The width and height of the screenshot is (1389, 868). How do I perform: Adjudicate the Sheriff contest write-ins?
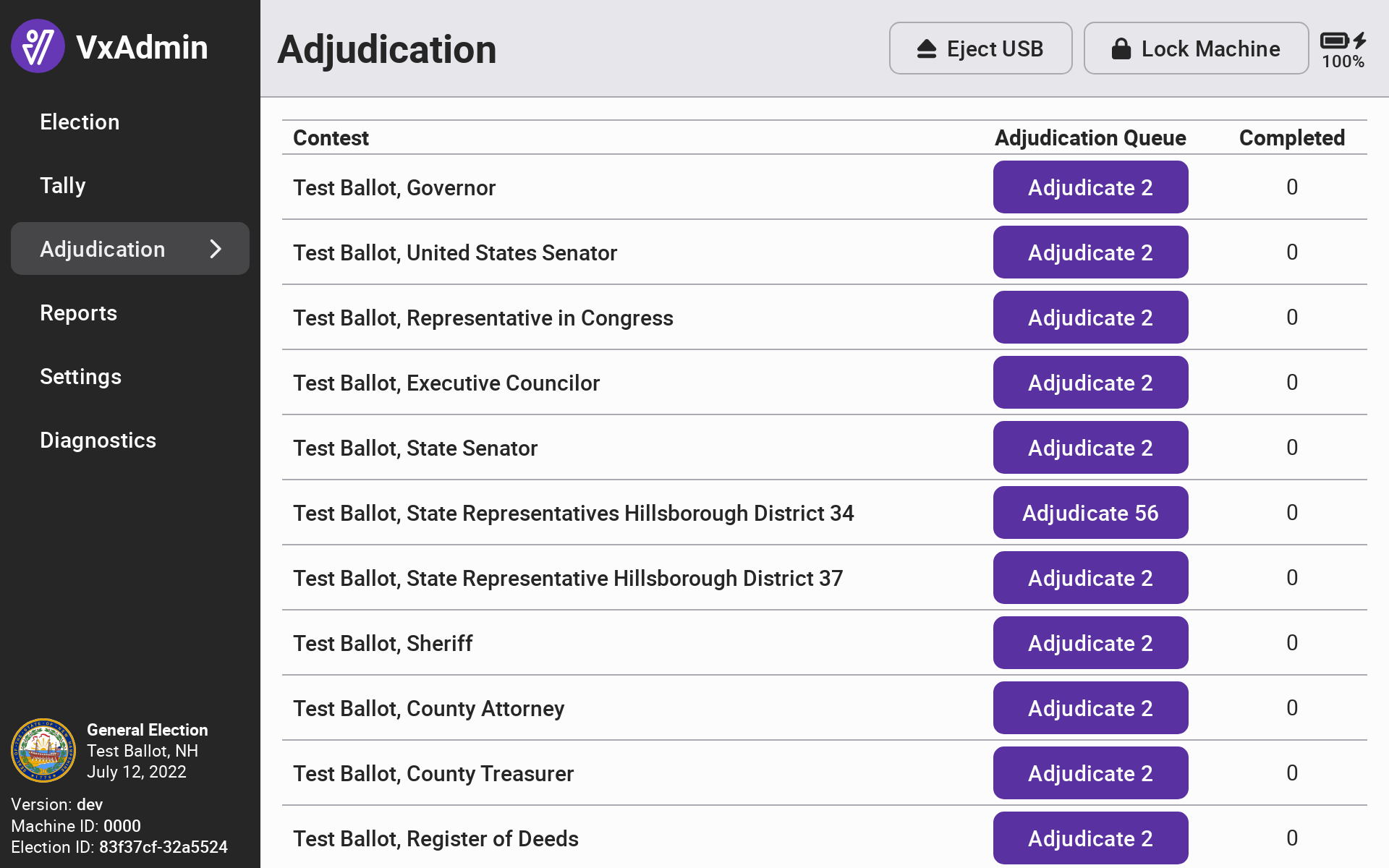[x=1090, y=643]
